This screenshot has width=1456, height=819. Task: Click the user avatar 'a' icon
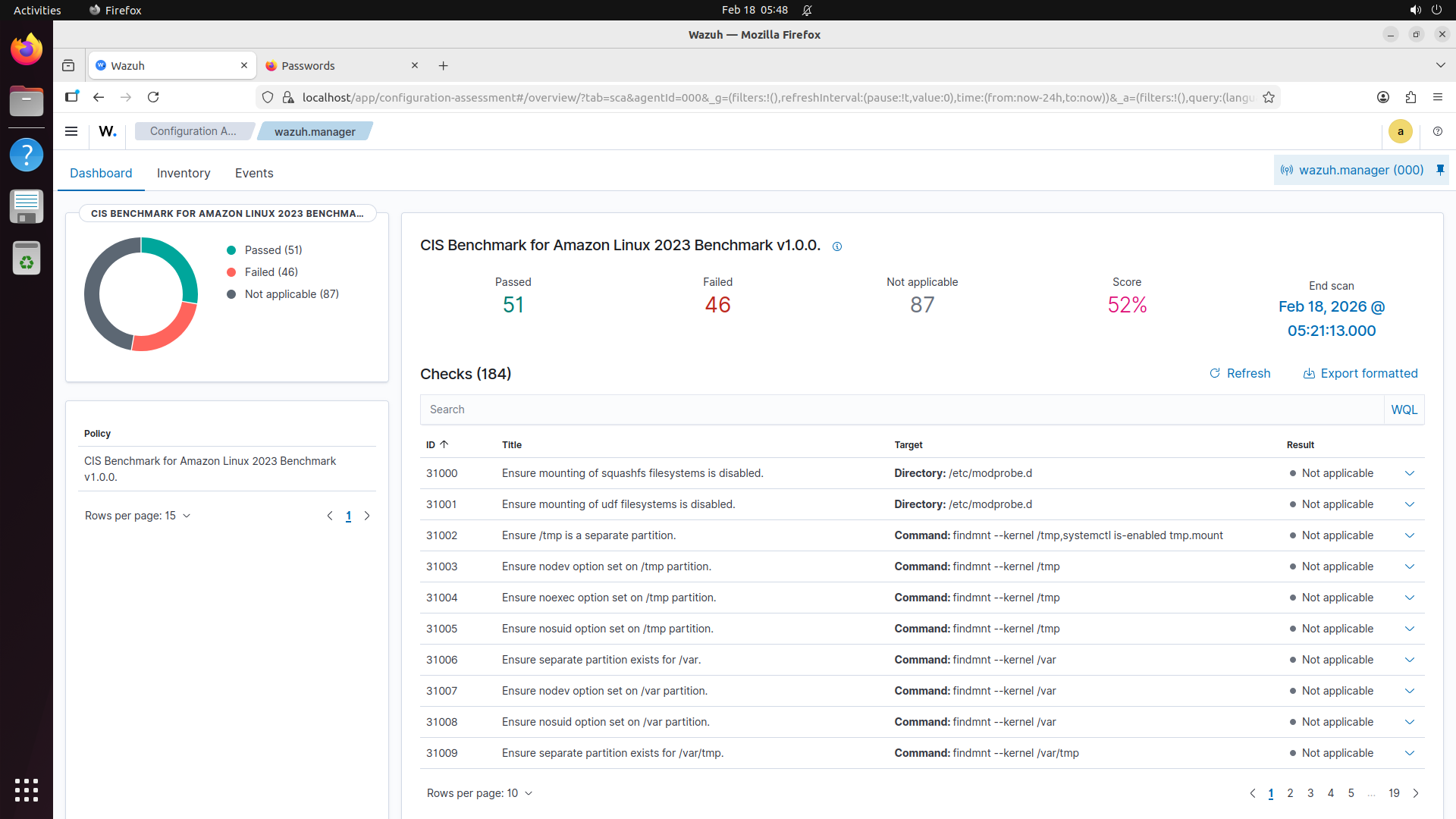tap(1400, 131)
